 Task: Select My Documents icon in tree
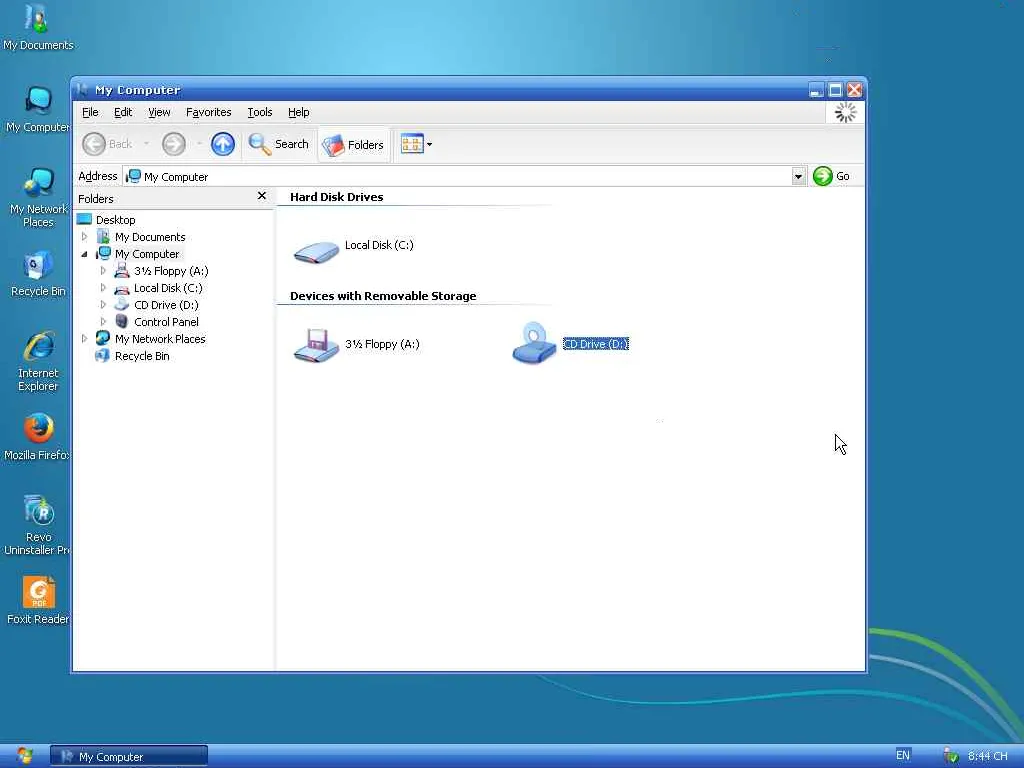pyautogui.click(x=103, y=236)
